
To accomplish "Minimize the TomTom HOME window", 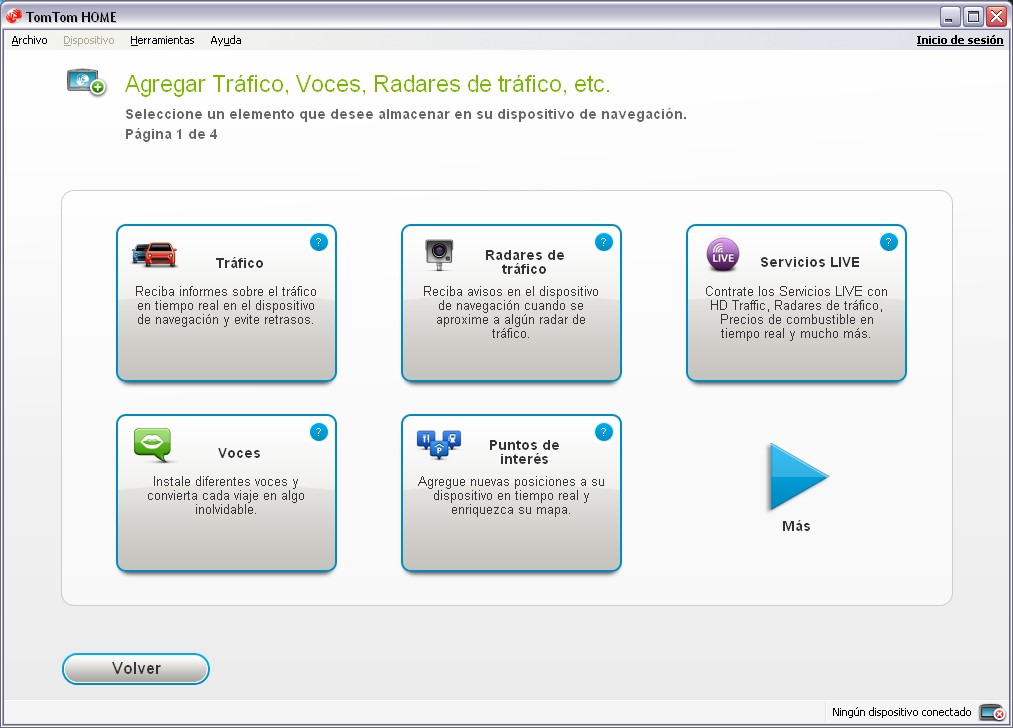I will coord(950,17).
